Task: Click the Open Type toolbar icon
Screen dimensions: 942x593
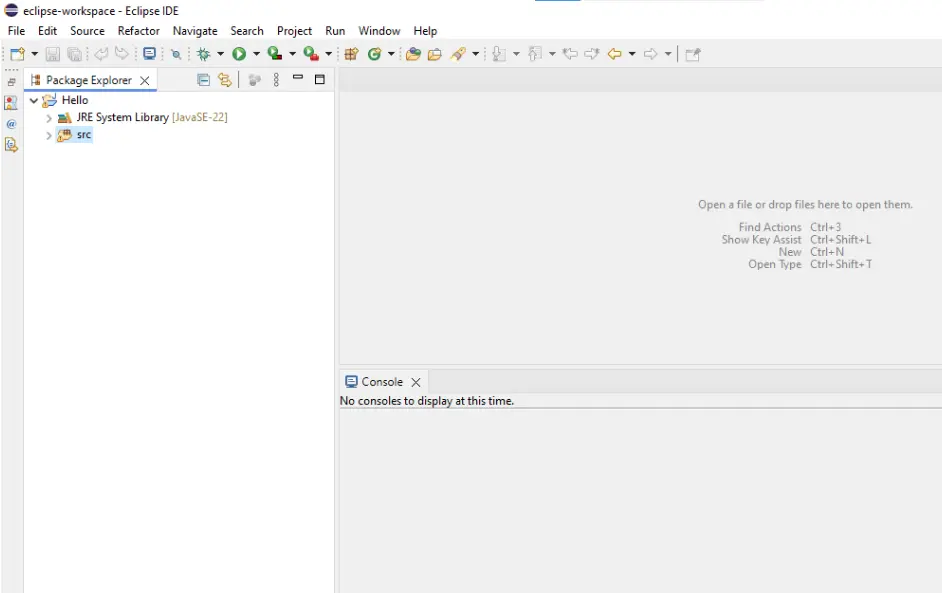Action: pyautogui.click(x=413, y=54)
